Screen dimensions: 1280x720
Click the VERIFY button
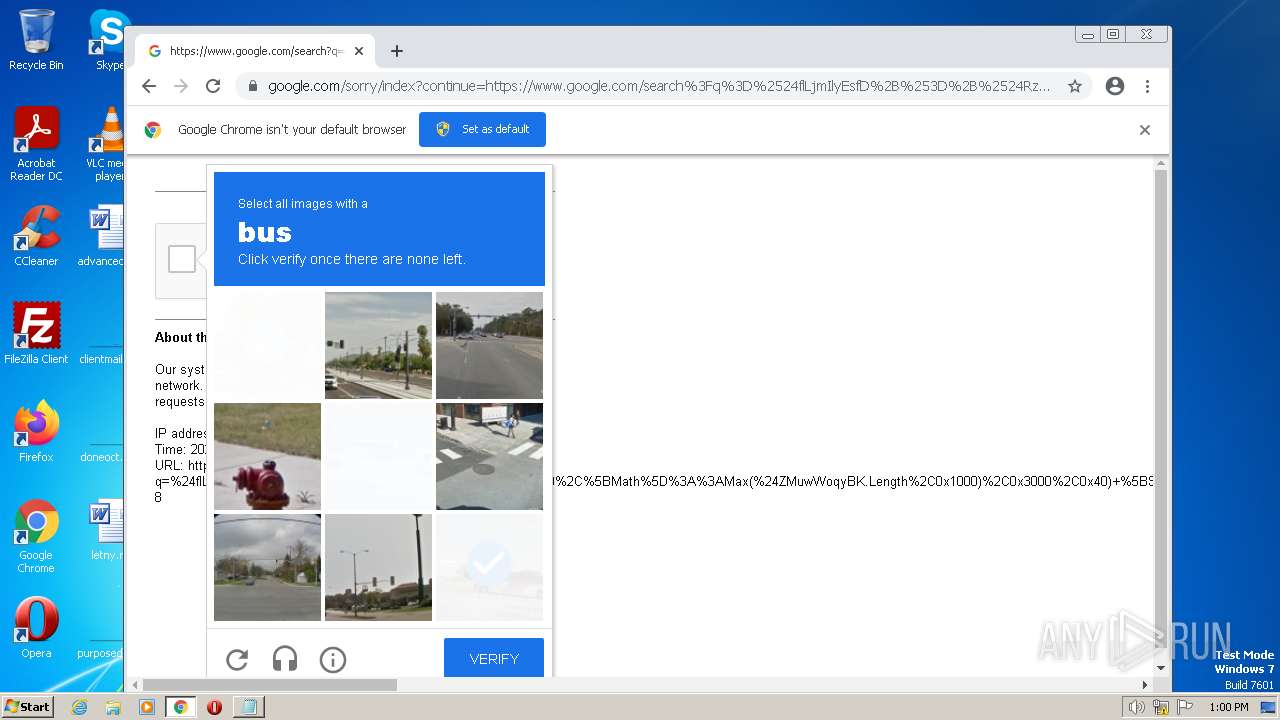[x=494, y=658]
